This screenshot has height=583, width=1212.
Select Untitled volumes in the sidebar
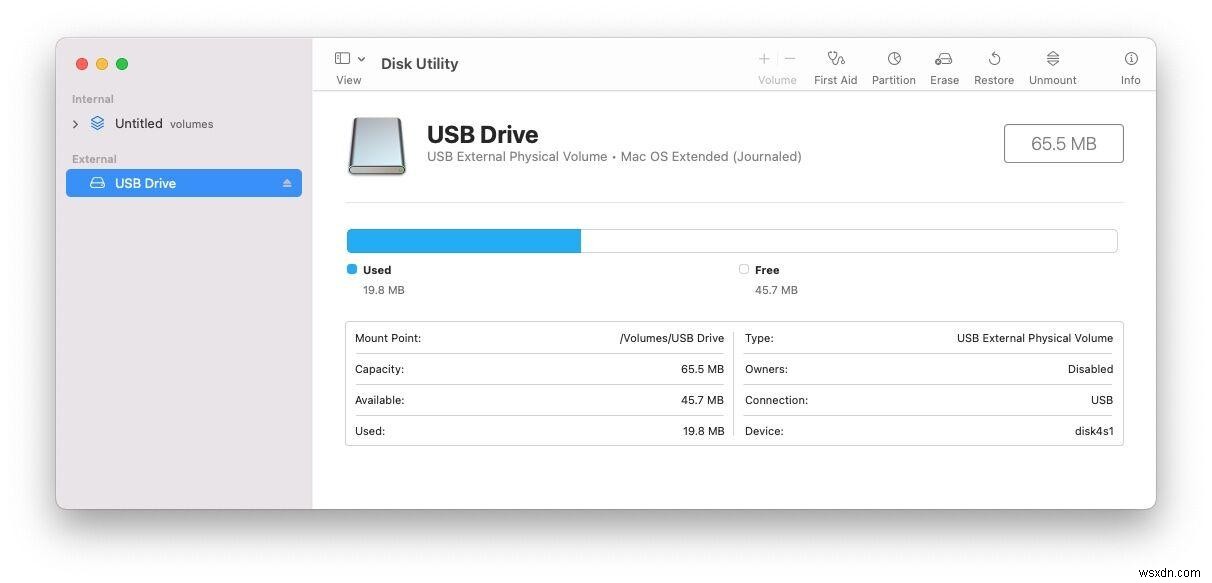(184, 124)
